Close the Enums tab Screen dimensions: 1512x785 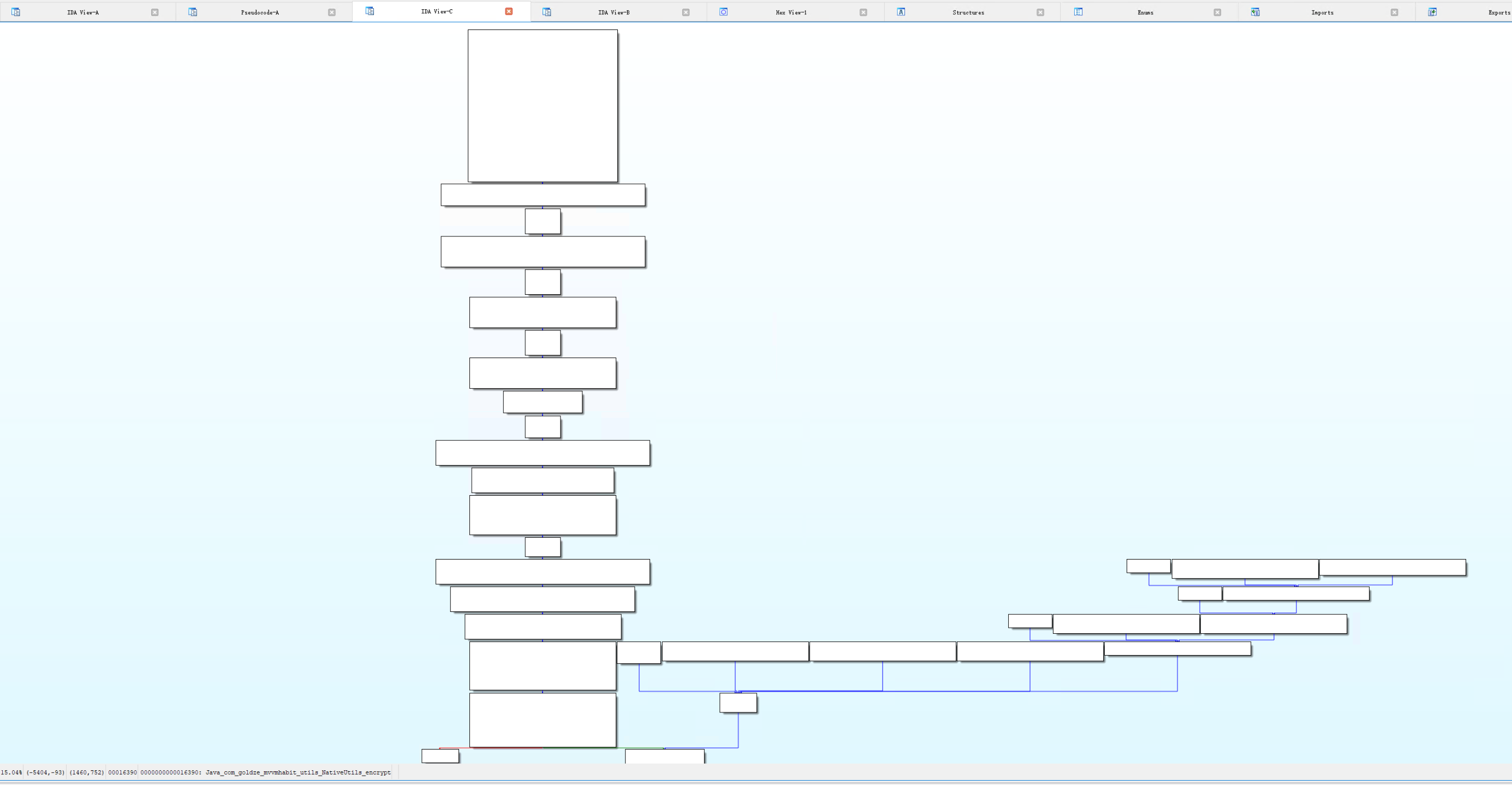point(1217,13)
